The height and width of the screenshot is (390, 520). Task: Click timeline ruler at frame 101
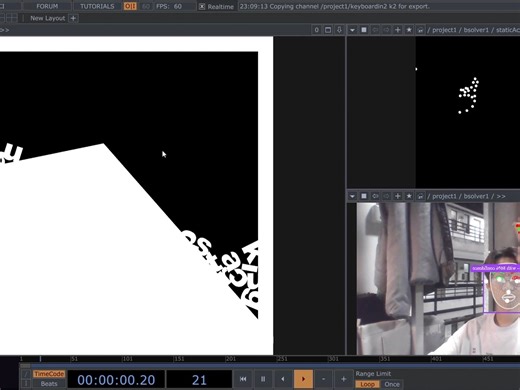click(x=127, y=359)
